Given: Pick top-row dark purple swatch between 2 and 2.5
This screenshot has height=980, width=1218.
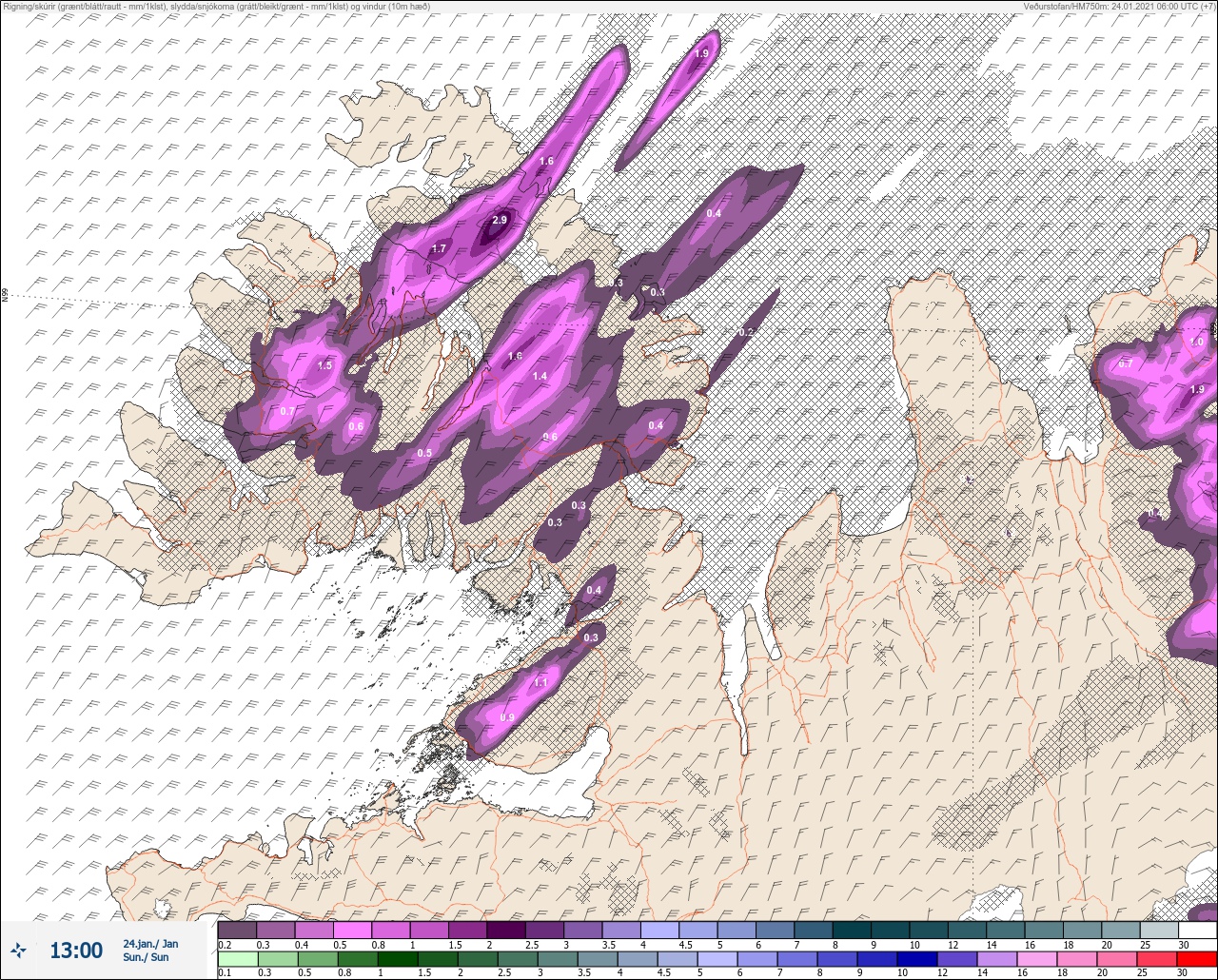Looking at the screenshot, I should tap(505, 930).
